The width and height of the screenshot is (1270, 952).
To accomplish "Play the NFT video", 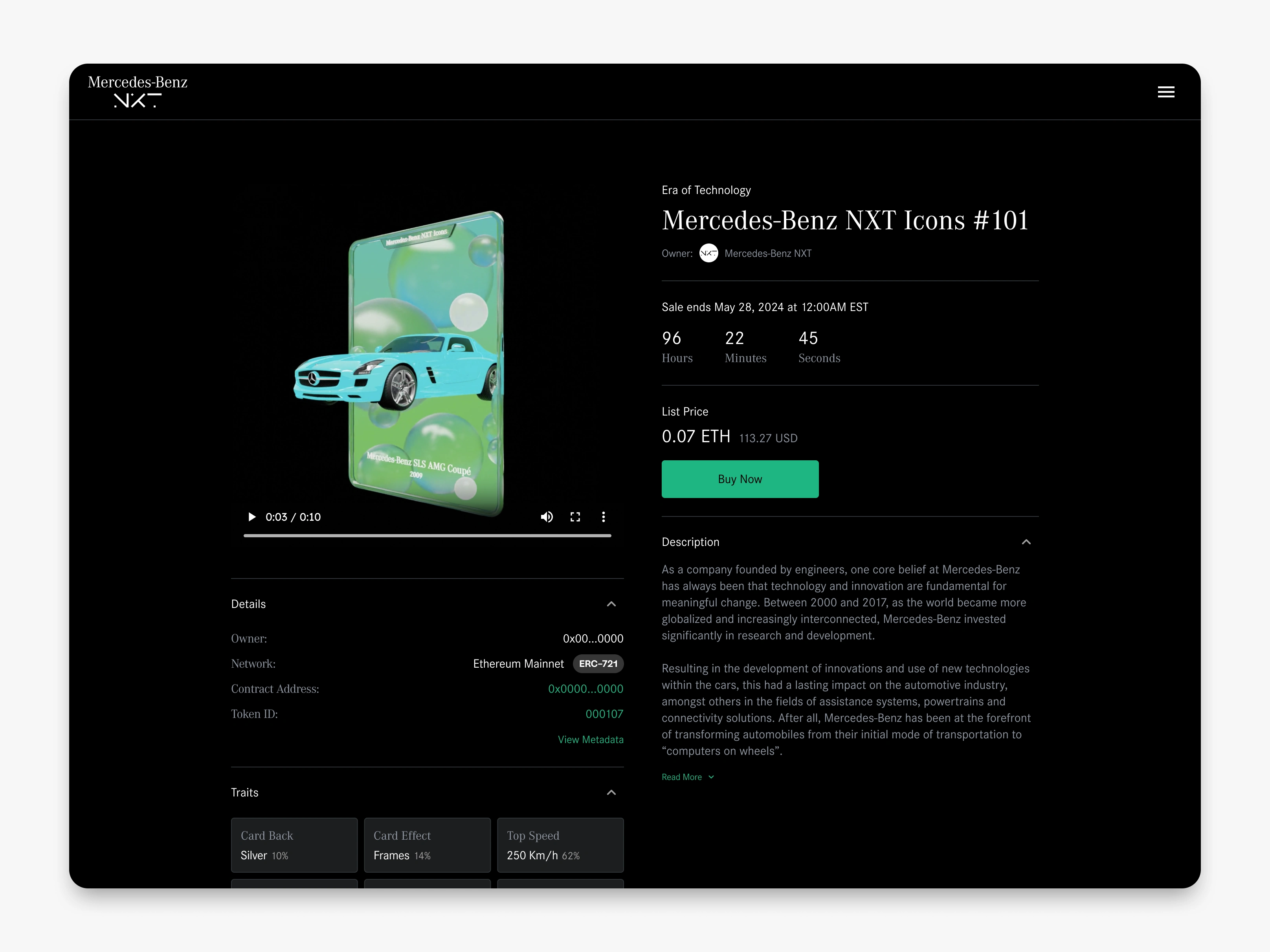I will click(x=251, y=517).
